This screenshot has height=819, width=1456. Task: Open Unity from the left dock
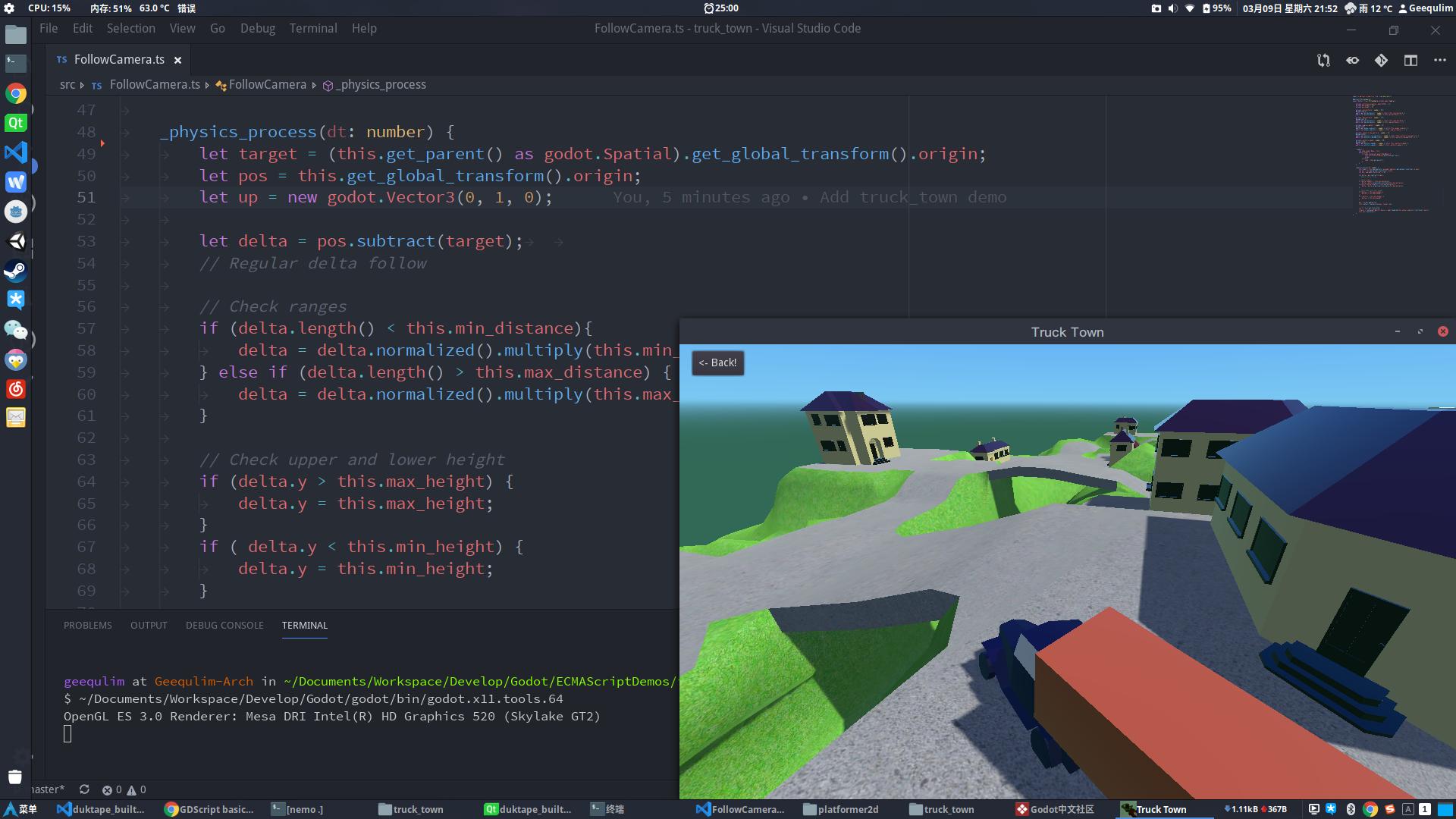(x=15, y=241)
